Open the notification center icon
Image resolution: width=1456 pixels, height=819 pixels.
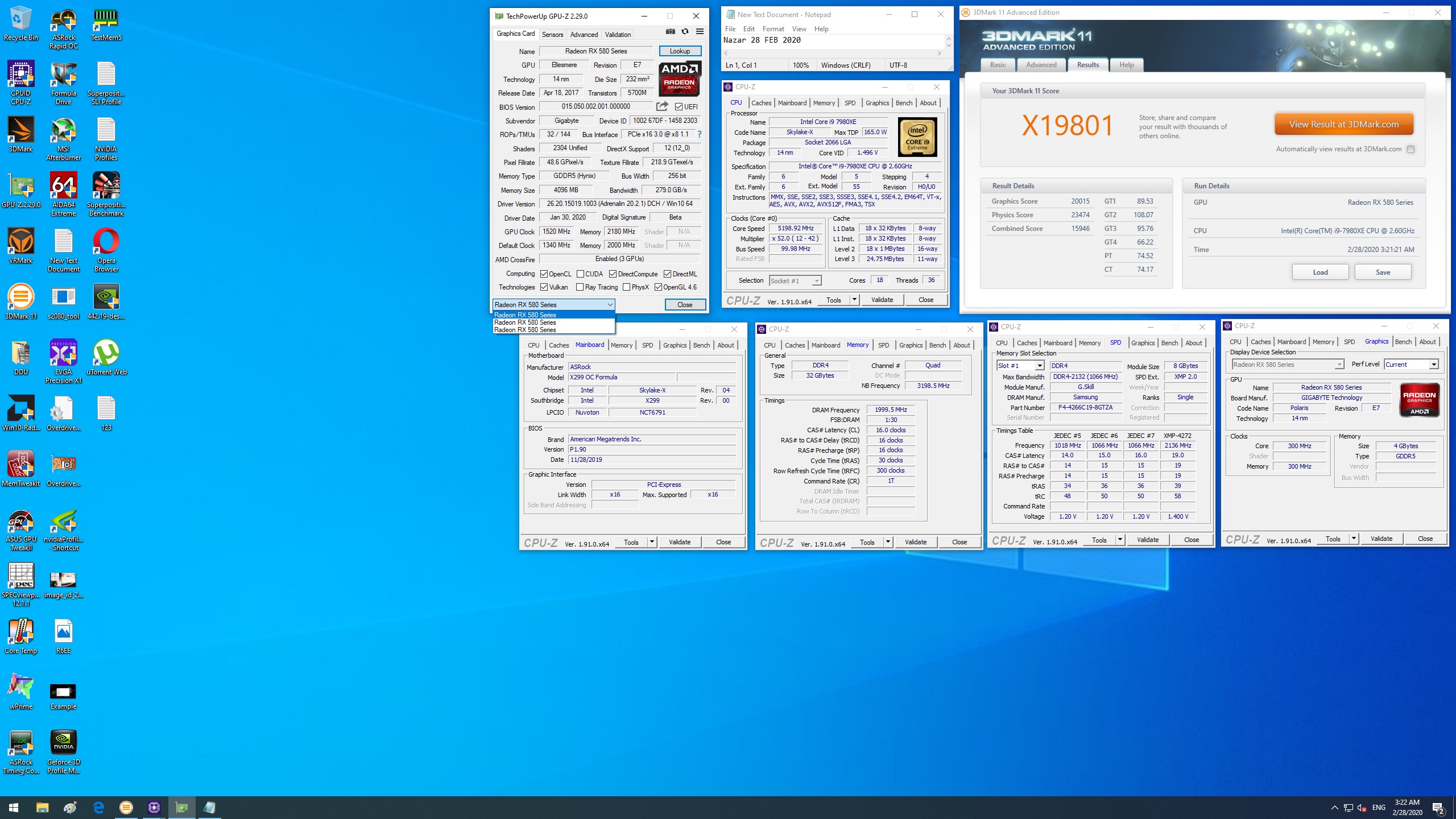[x=1438, y=807]
